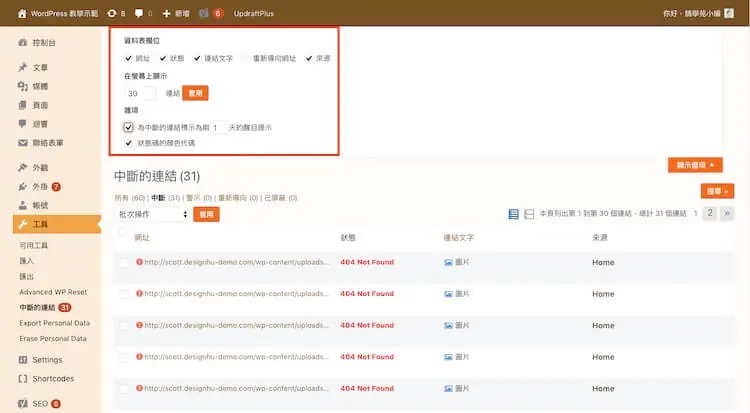Click the highlight days field showing 1
The image size is (750, 413).
(219, 127)
